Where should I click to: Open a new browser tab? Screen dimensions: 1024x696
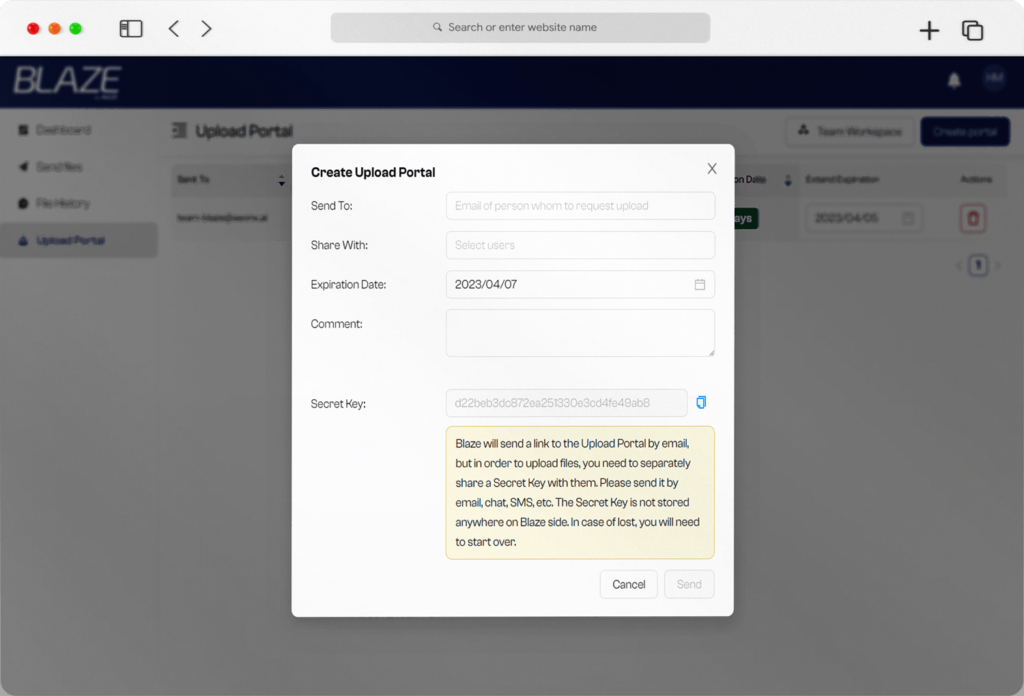pos(929,31)
